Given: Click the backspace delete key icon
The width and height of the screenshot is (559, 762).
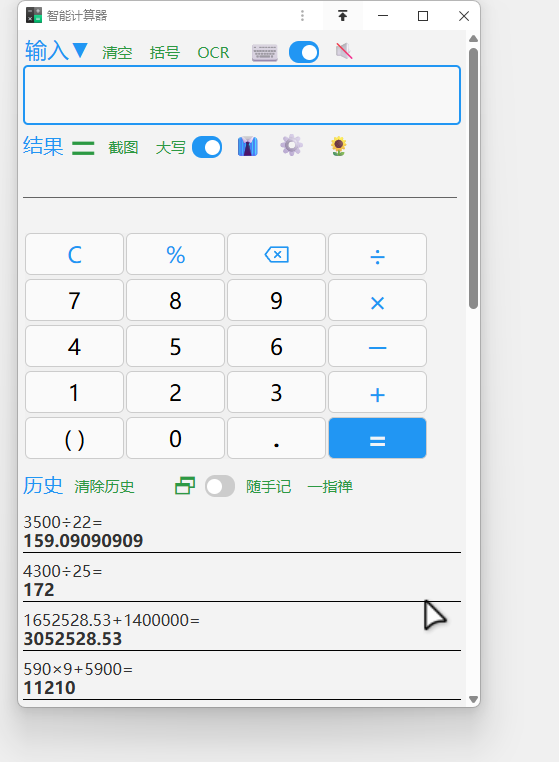Looking at the screenshot, I should pos(276,254).
